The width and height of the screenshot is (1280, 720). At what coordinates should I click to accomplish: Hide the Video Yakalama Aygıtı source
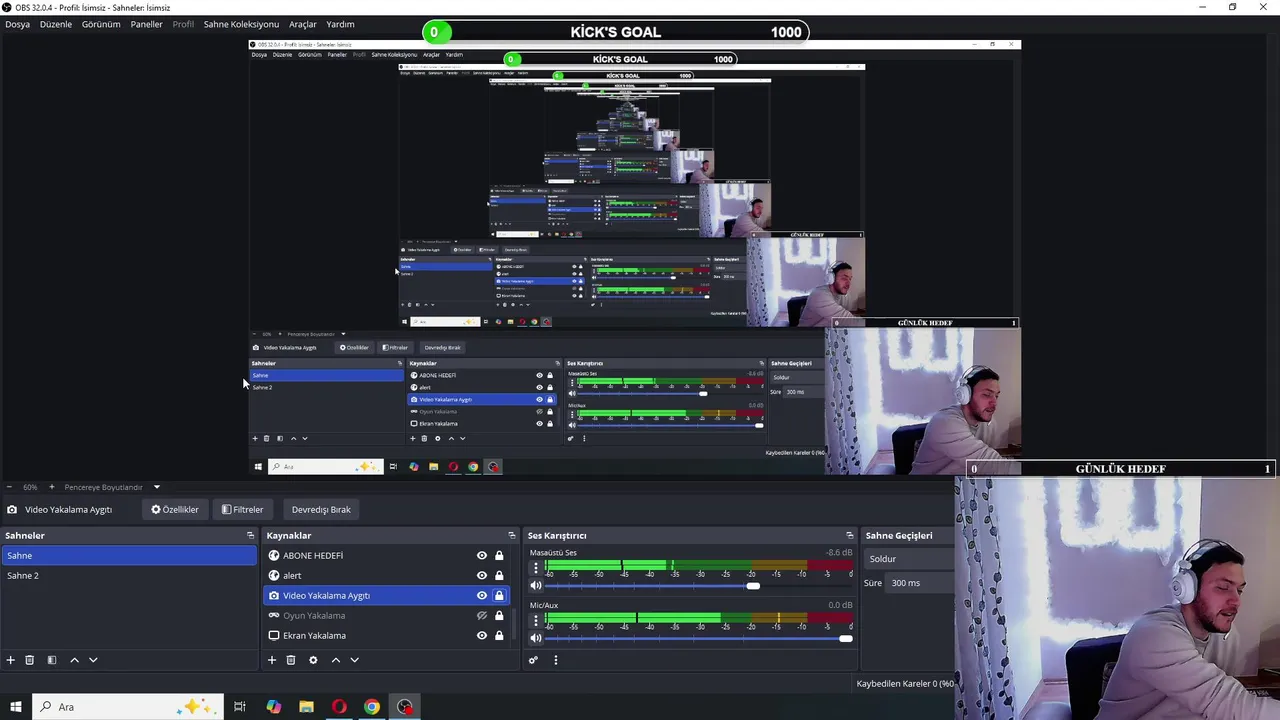482,596
